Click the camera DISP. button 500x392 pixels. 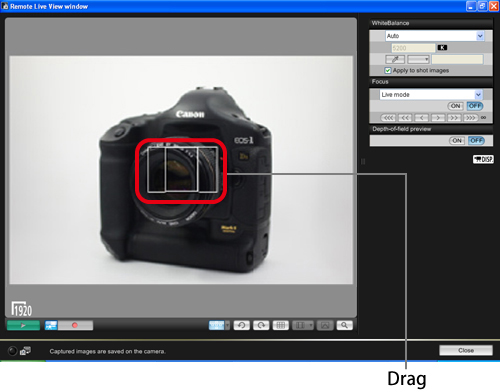(x=483, y=159)
